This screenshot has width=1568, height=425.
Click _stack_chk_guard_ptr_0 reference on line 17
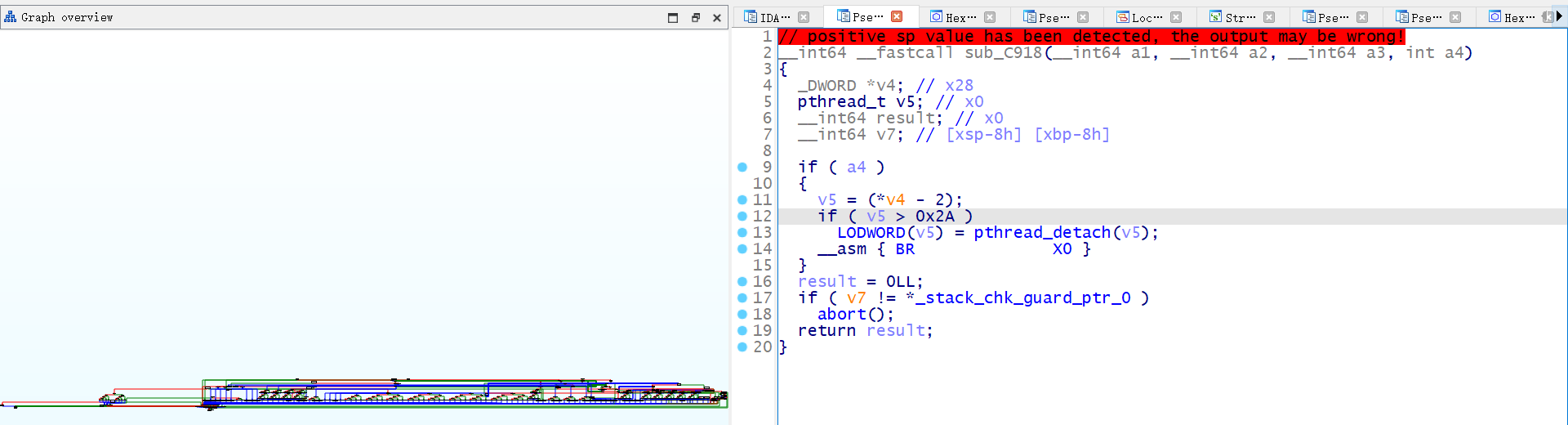(1022, 298)
